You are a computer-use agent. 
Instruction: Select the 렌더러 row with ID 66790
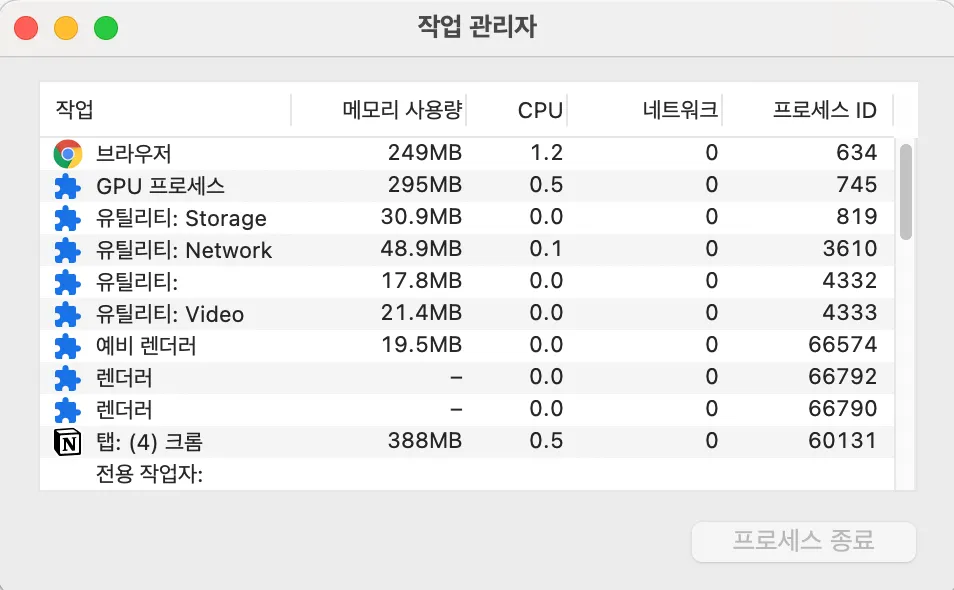click(400, 409)
